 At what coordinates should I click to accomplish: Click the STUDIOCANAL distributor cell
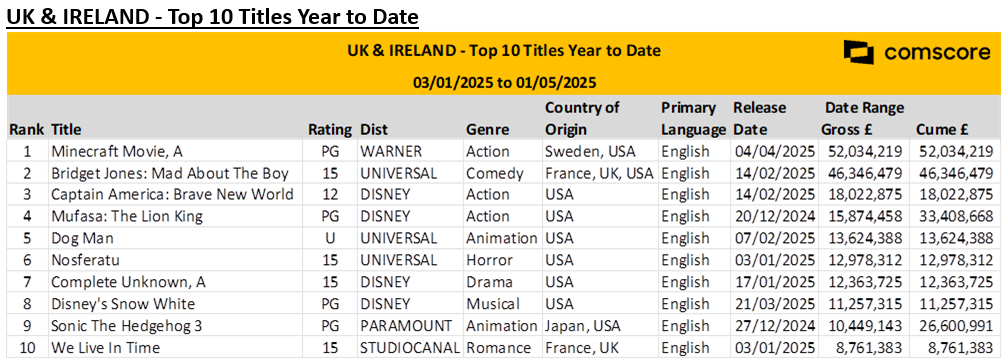(410, 348)
